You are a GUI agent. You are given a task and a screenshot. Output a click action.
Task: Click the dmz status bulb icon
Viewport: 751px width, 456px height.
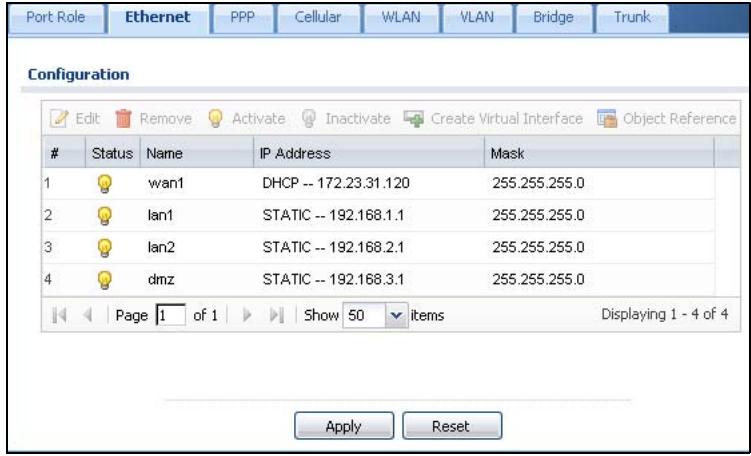105,280
